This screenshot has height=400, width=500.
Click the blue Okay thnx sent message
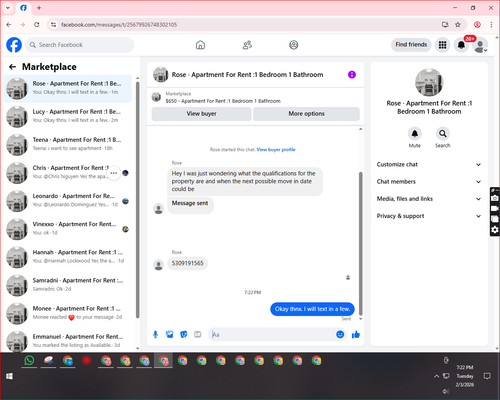pyautogui.click(x=312, y=309)
